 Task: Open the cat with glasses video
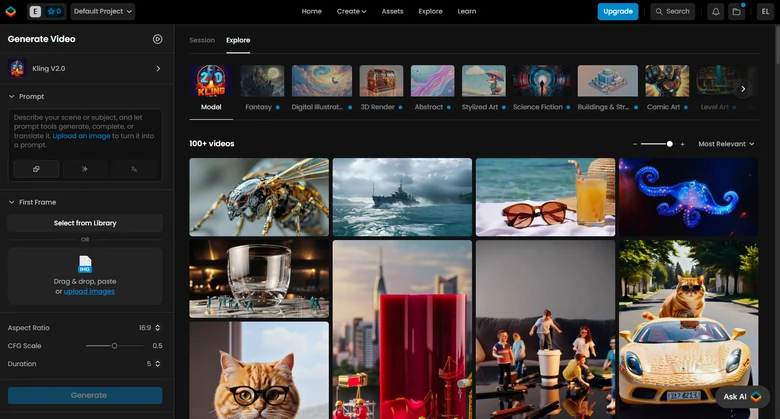(259, 370)
